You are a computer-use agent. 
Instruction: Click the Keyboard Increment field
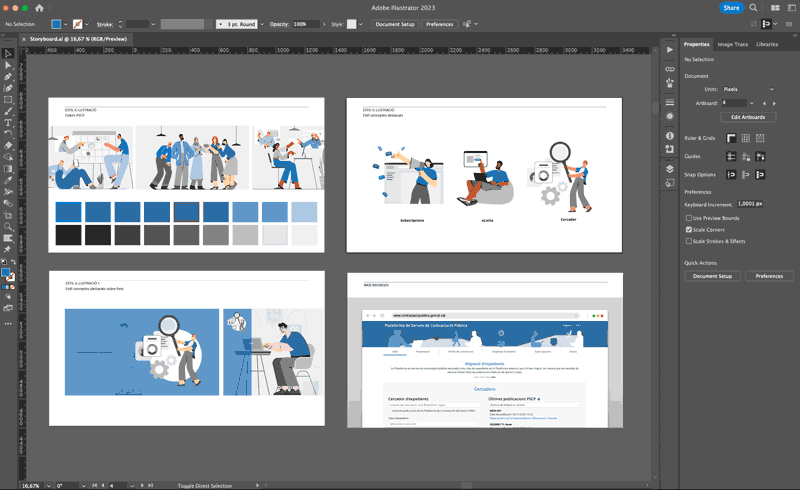[x=750, y=204]
